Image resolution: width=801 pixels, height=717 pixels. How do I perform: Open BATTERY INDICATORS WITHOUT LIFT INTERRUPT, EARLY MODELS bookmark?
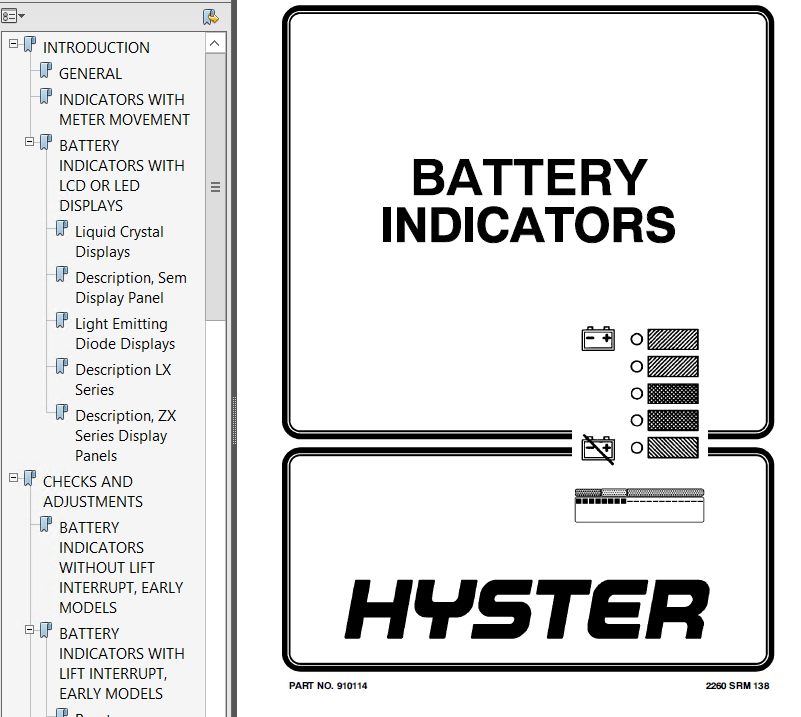(x=121, y=567)
